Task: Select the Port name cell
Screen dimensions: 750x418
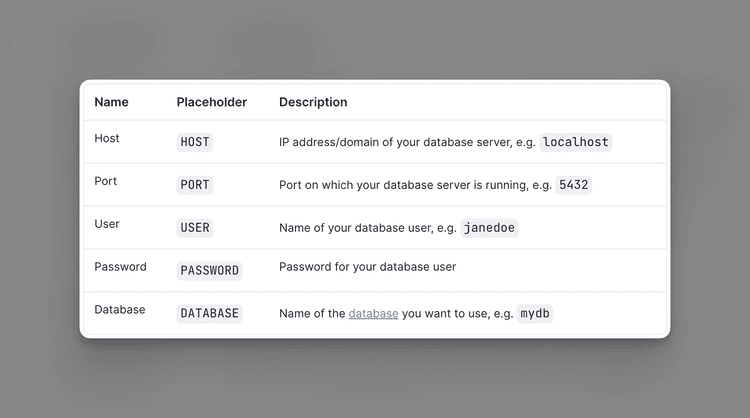Action: coord(106,181)
